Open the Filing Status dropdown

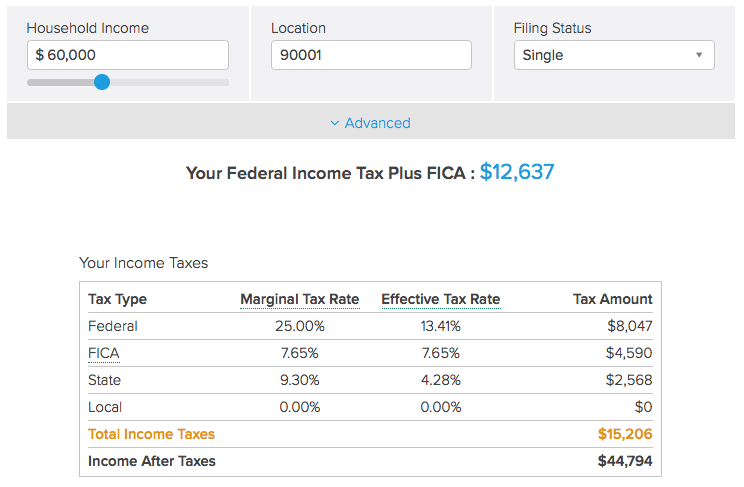point(614,55)
